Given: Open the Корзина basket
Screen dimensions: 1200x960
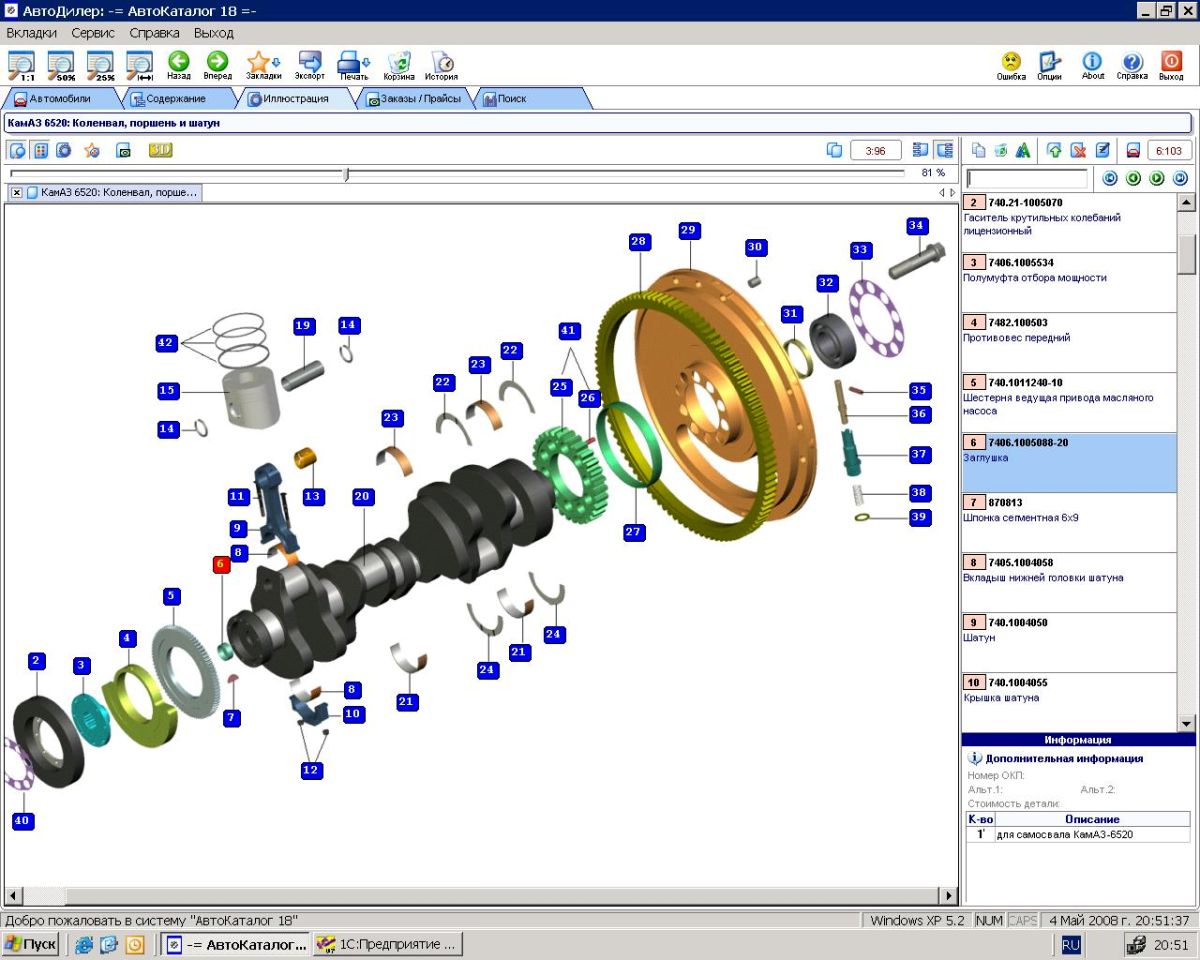Looking at the screenshot, I should click(399, 66).
